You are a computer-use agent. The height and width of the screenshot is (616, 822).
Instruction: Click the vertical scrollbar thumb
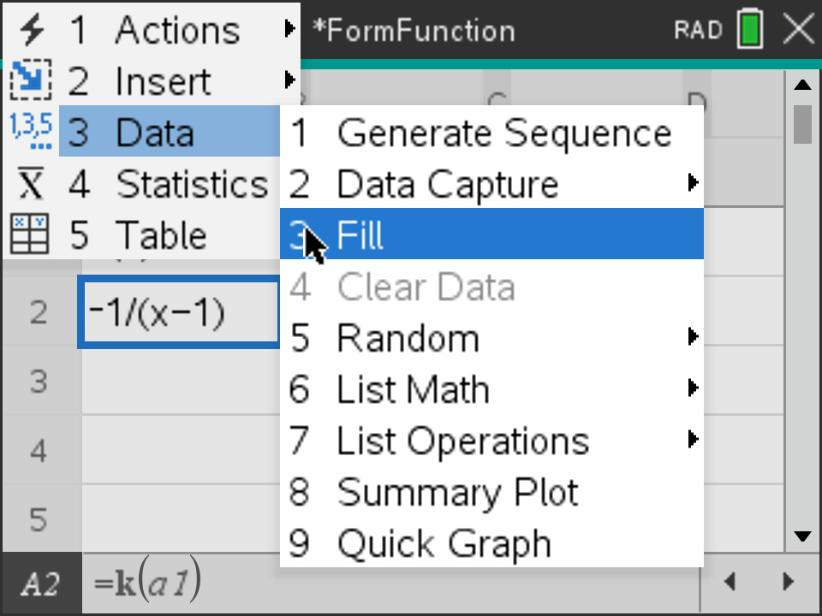802,124
